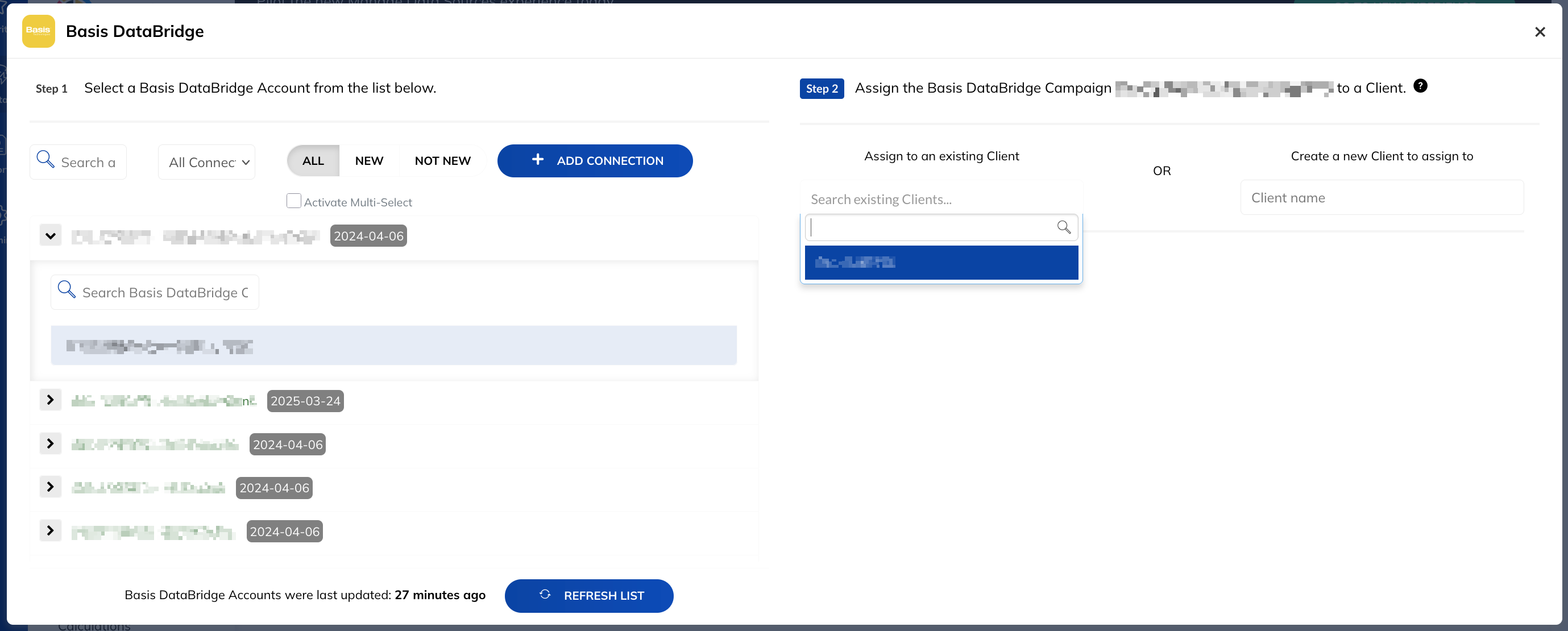The height and width of the screenshot is (631, 1568).
Task: Close the Basis DataBridge dialog
Action: 1540,32
